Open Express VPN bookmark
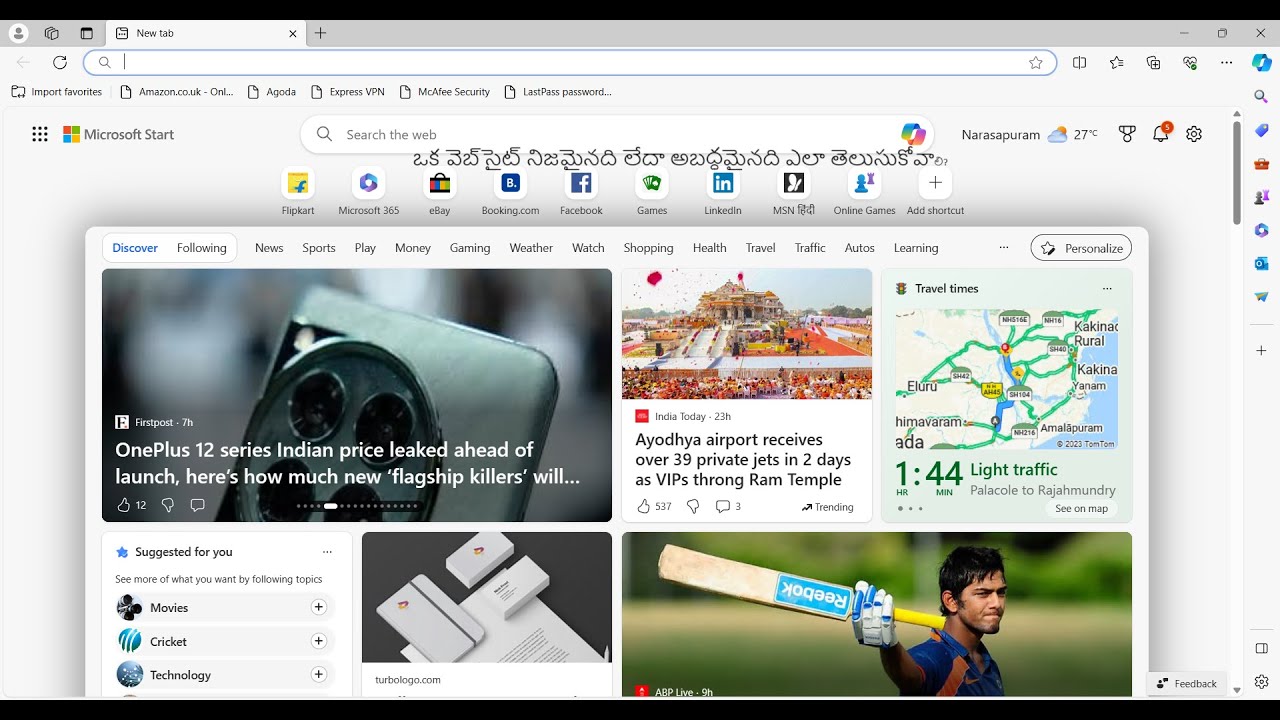The height and width of the screenshot is (720, 1280). click(348, 92)
